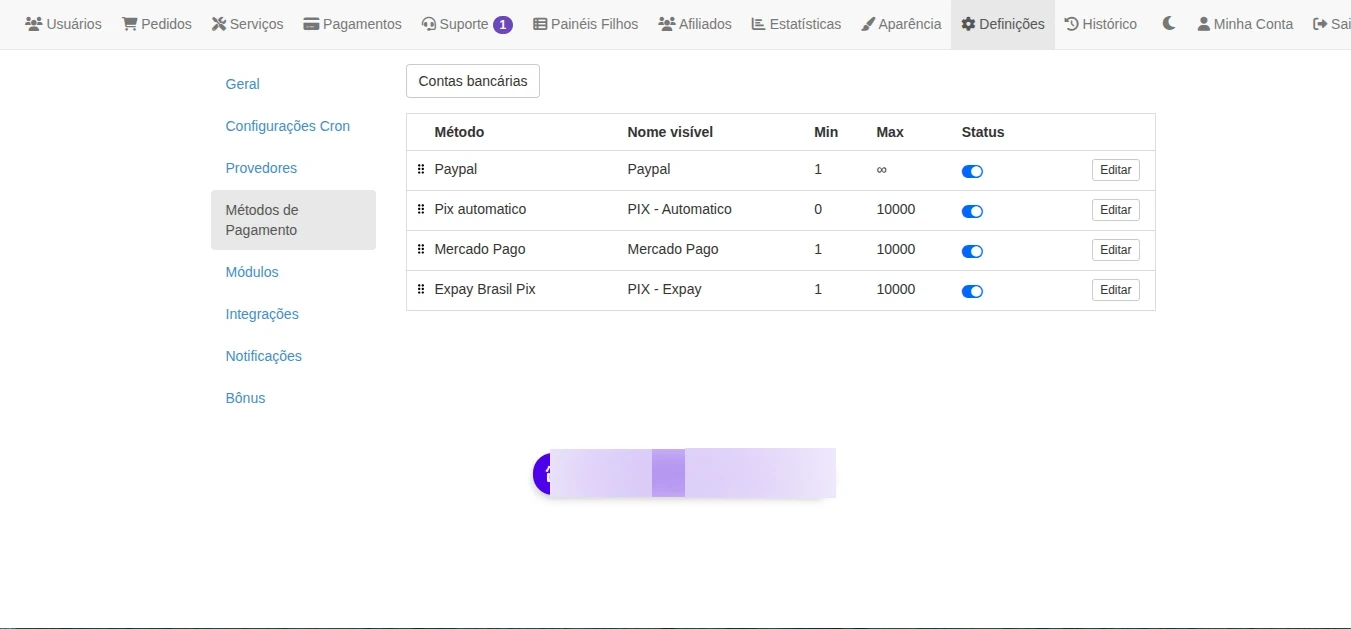Click the infinity max value for Paypal

[x=881, y=169]
